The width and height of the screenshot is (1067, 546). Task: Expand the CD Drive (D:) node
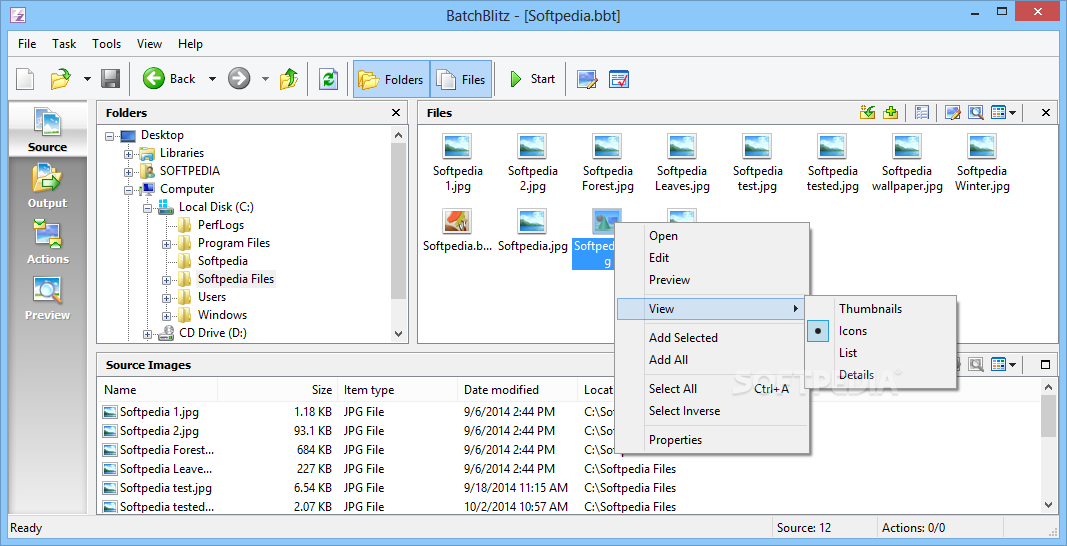point(148,334)
